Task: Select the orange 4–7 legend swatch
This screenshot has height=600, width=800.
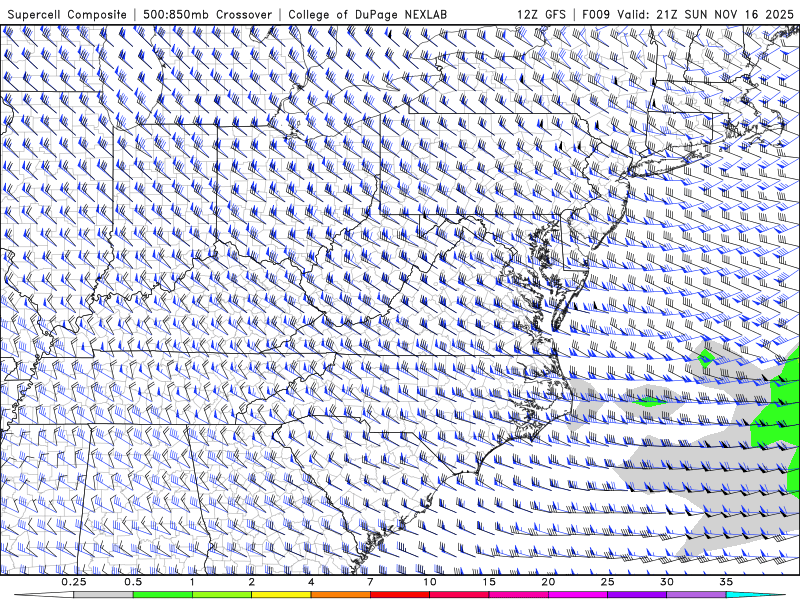Action: [340, 595]
